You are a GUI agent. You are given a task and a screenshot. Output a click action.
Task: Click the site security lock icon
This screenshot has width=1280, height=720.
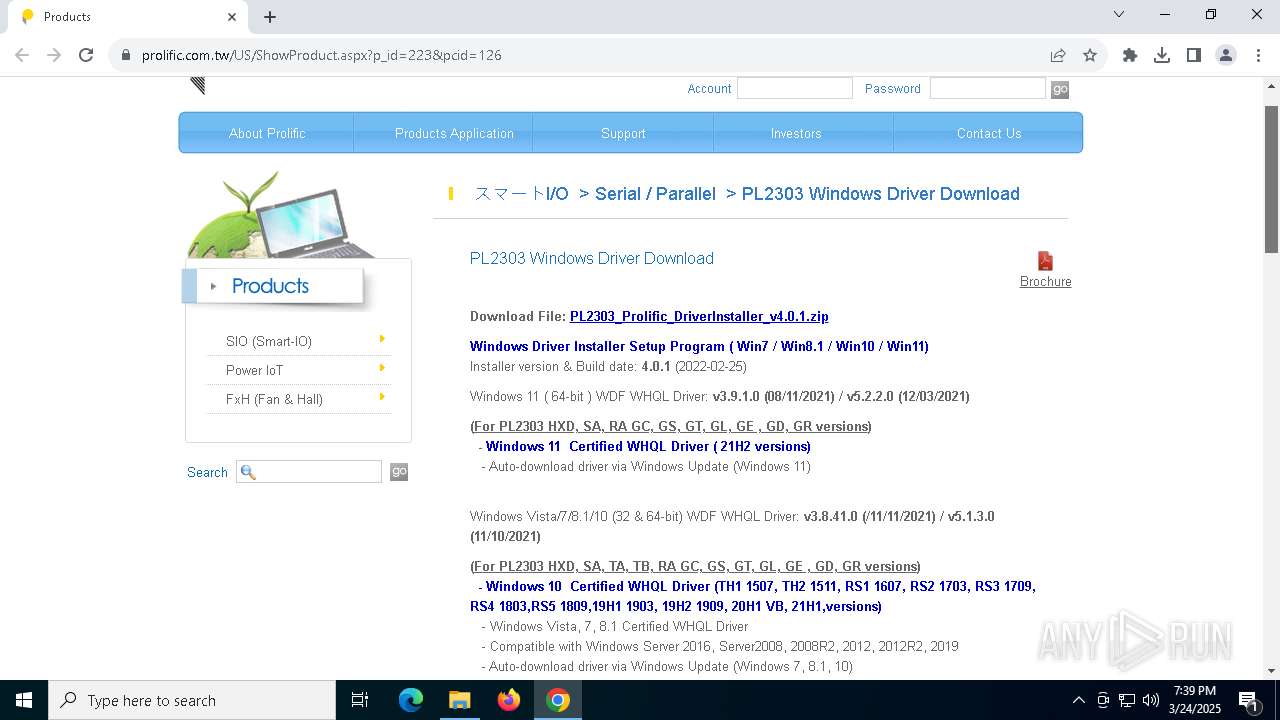[x=126, y=55]
